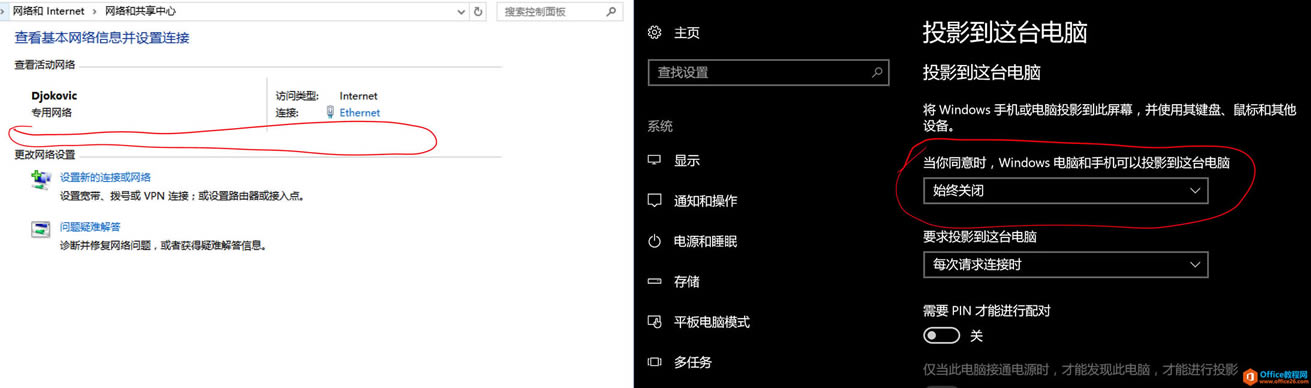Focus the 查找设置 search field
Screen dimensions: 1311x388
tap(768, 73)
